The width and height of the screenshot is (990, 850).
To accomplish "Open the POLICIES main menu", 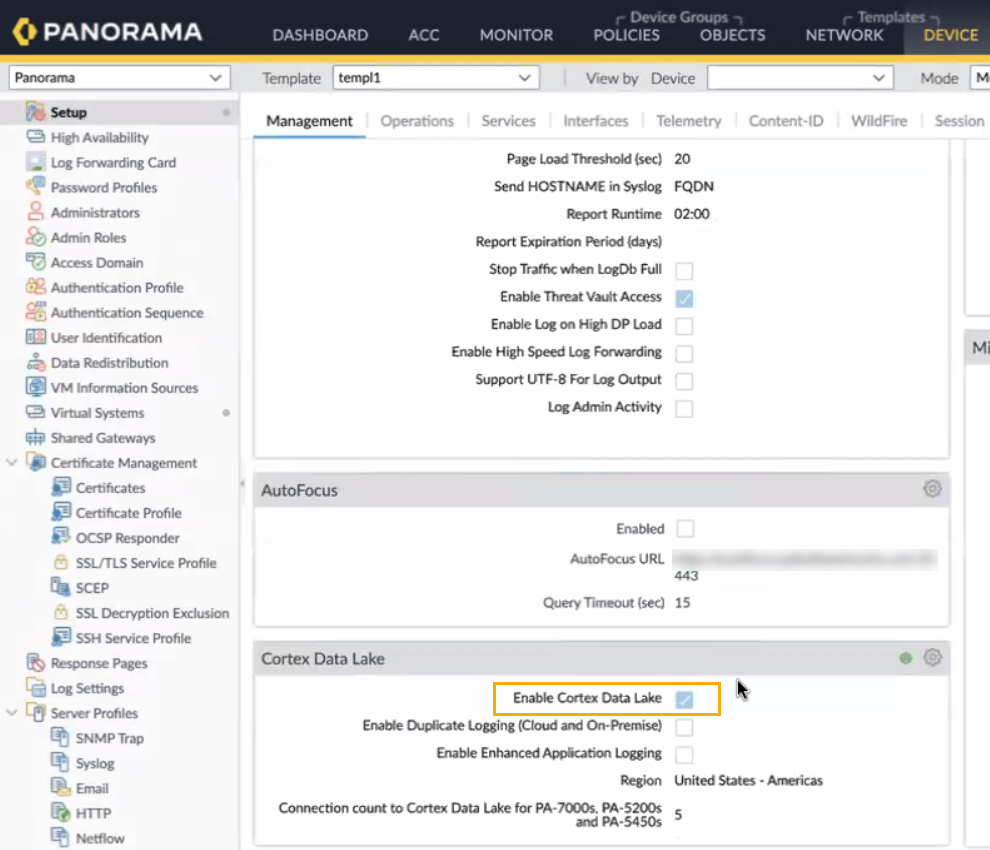I will coord(626,34).
